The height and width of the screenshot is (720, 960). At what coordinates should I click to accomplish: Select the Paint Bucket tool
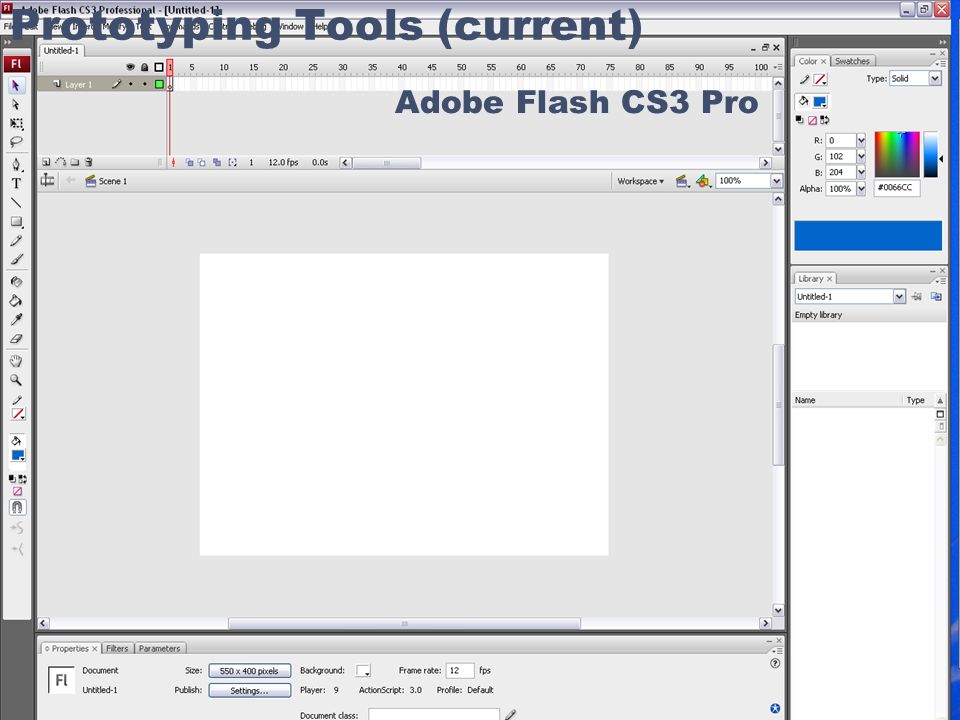[17, 301]
